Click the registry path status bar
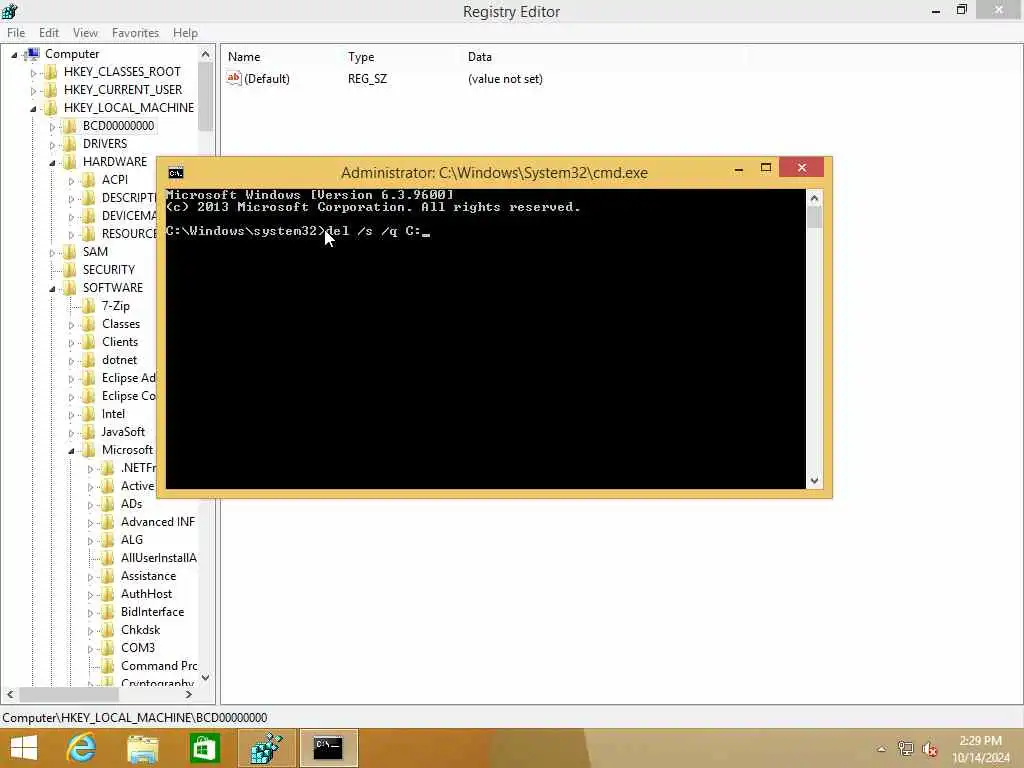Image resolution: width=1024 pixels, height=768 pixels. [135, 718]
